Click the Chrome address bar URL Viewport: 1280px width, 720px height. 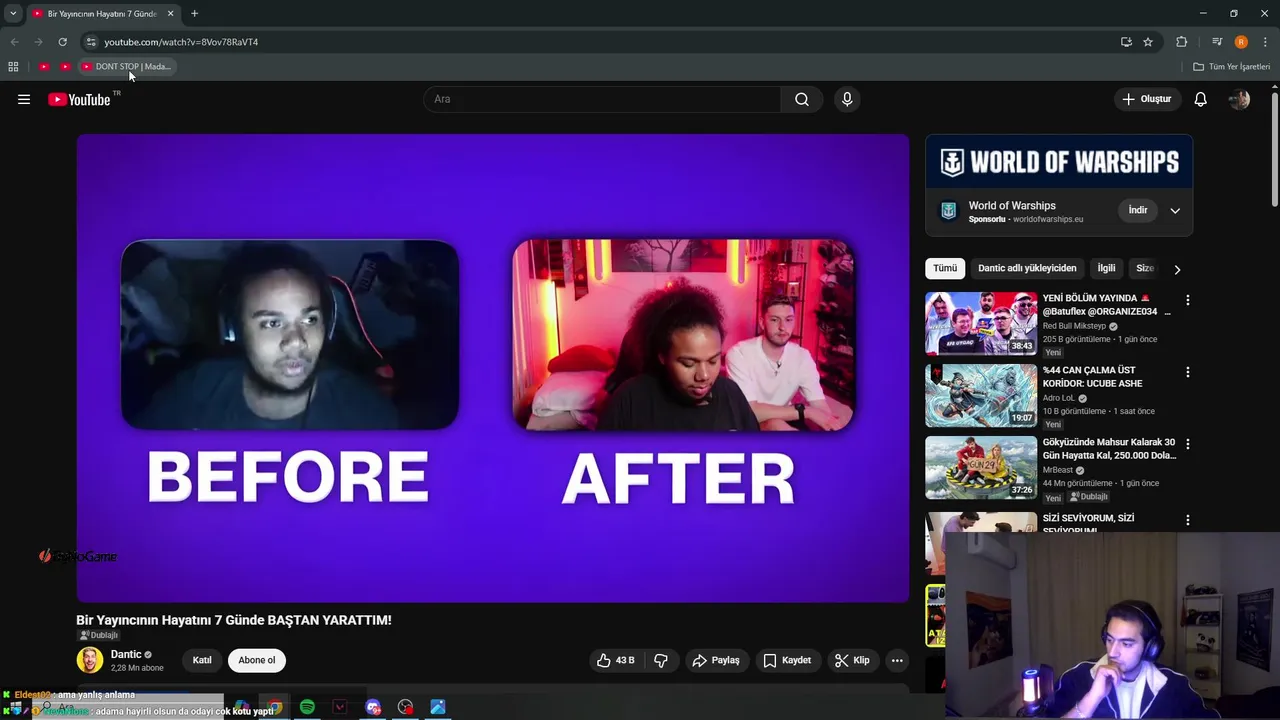click(181, 42)
